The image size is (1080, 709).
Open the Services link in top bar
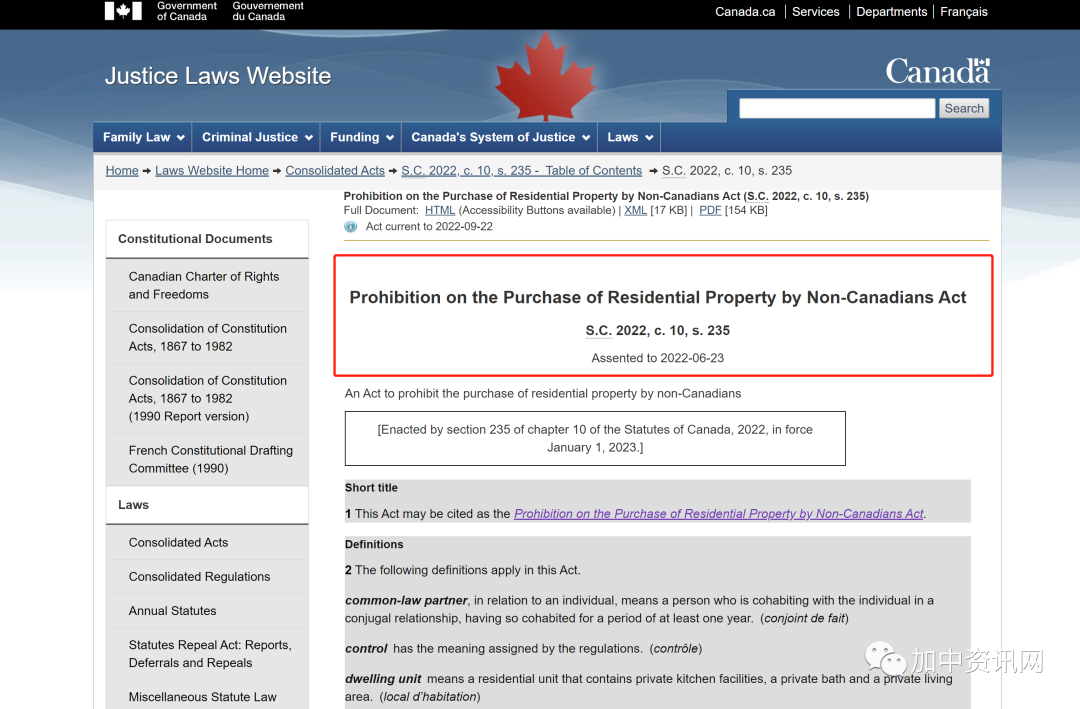coord(816,12)
